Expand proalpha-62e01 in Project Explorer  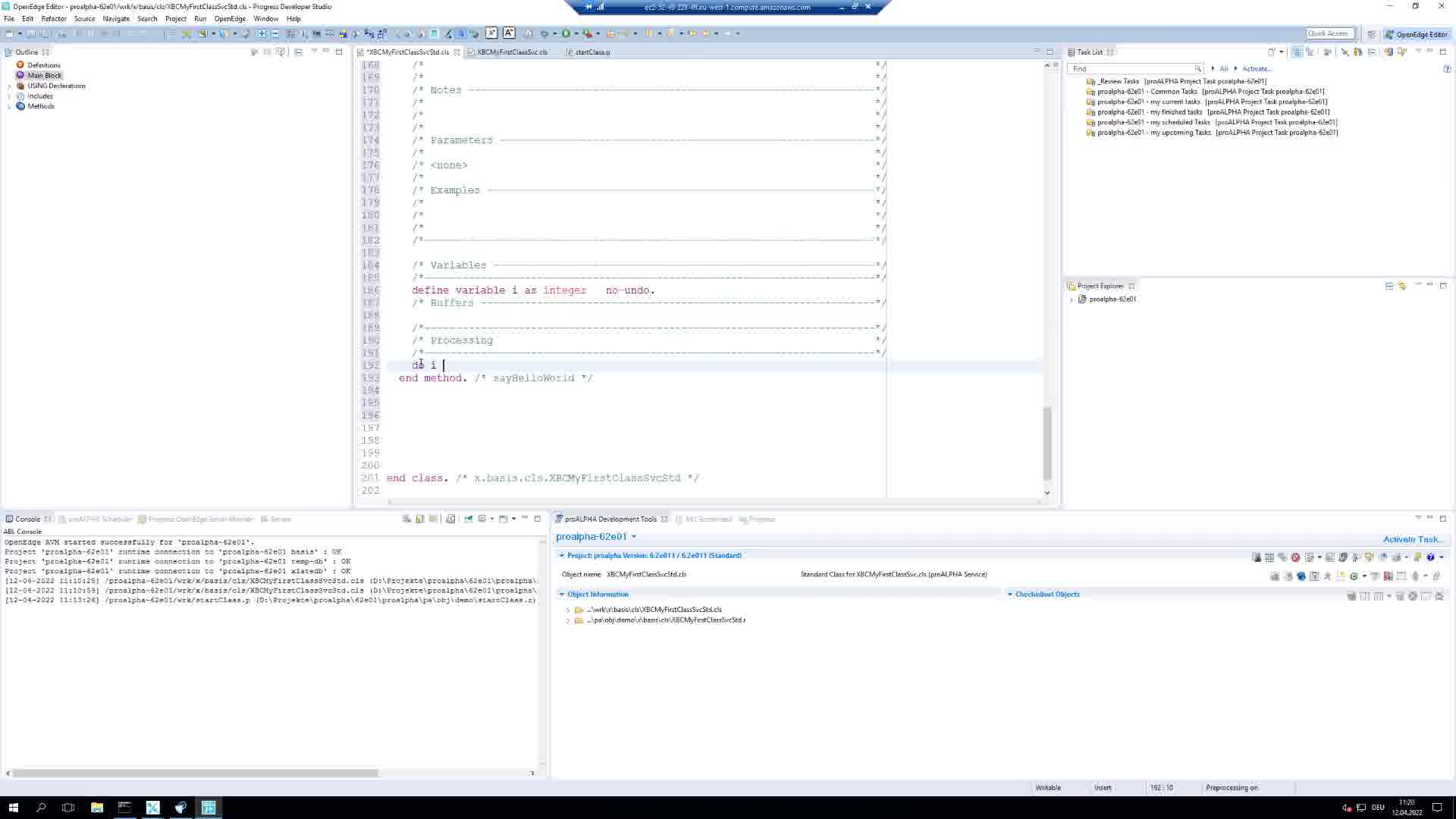click(1072, 300)
